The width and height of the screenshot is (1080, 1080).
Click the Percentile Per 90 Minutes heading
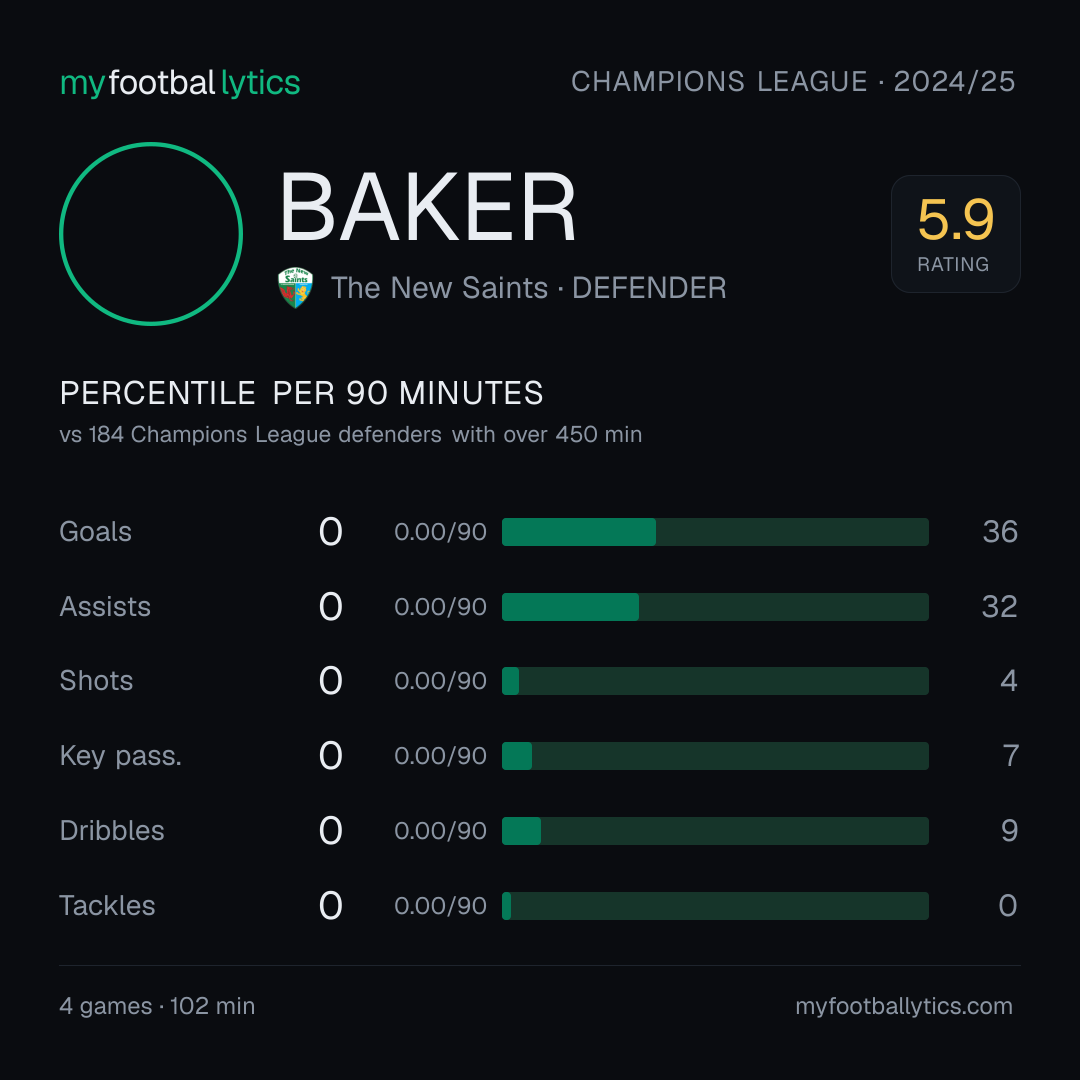(x=302, y=393)
